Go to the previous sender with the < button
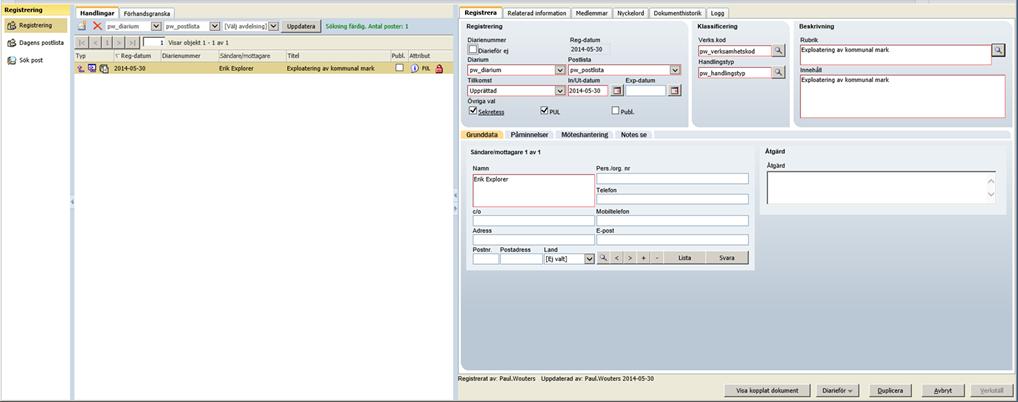The height and width of the screenshot is (402, 1018). (x=617, y=258)
